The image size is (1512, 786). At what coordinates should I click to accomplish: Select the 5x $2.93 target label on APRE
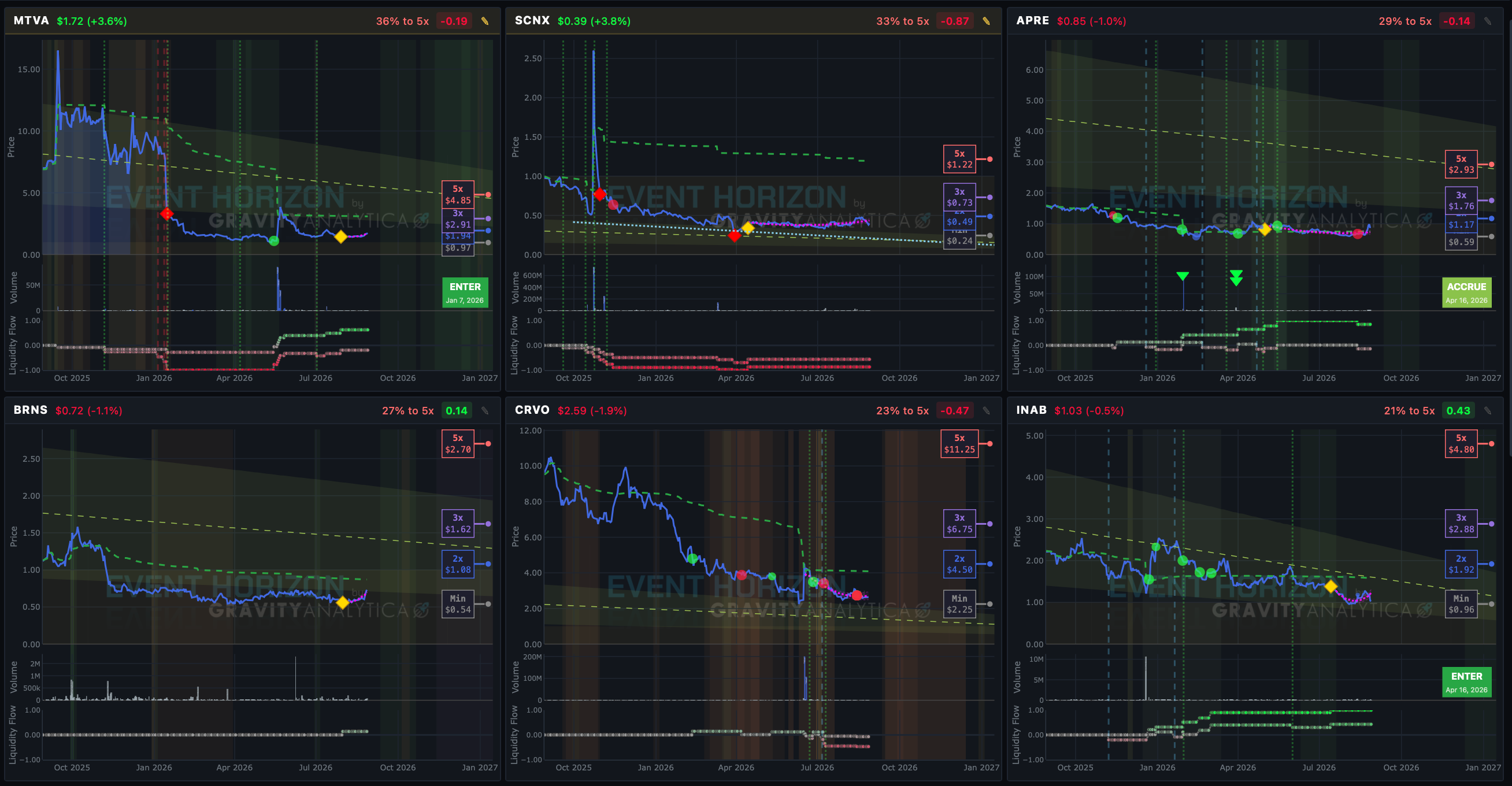point(1461,164)
